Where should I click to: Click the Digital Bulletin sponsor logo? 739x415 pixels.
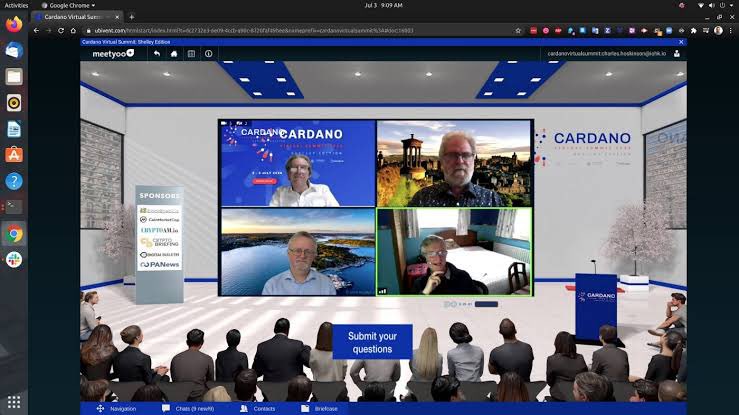coord(160,254)
